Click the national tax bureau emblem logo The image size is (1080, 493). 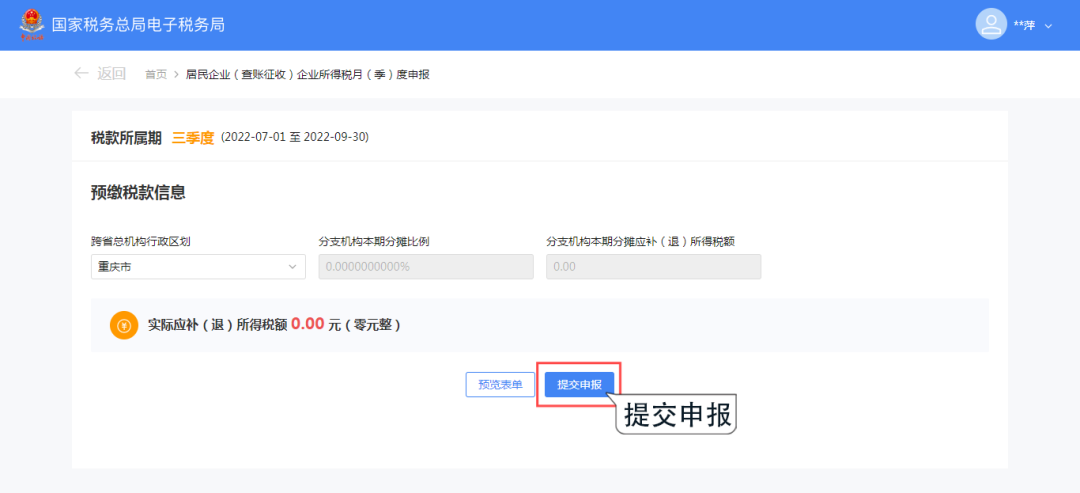coord(33,25)
